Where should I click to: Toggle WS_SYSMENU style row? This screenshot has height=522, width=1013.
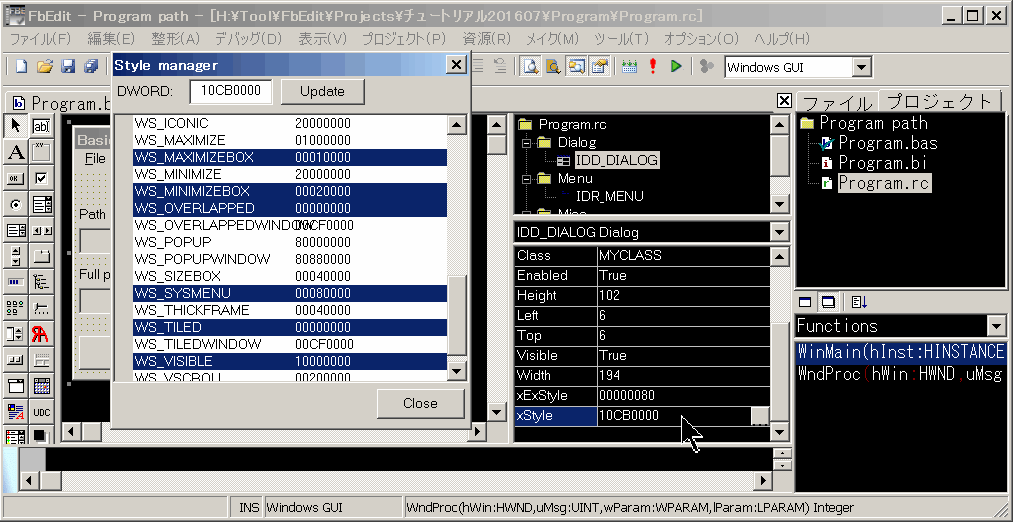tap(289, 293)
